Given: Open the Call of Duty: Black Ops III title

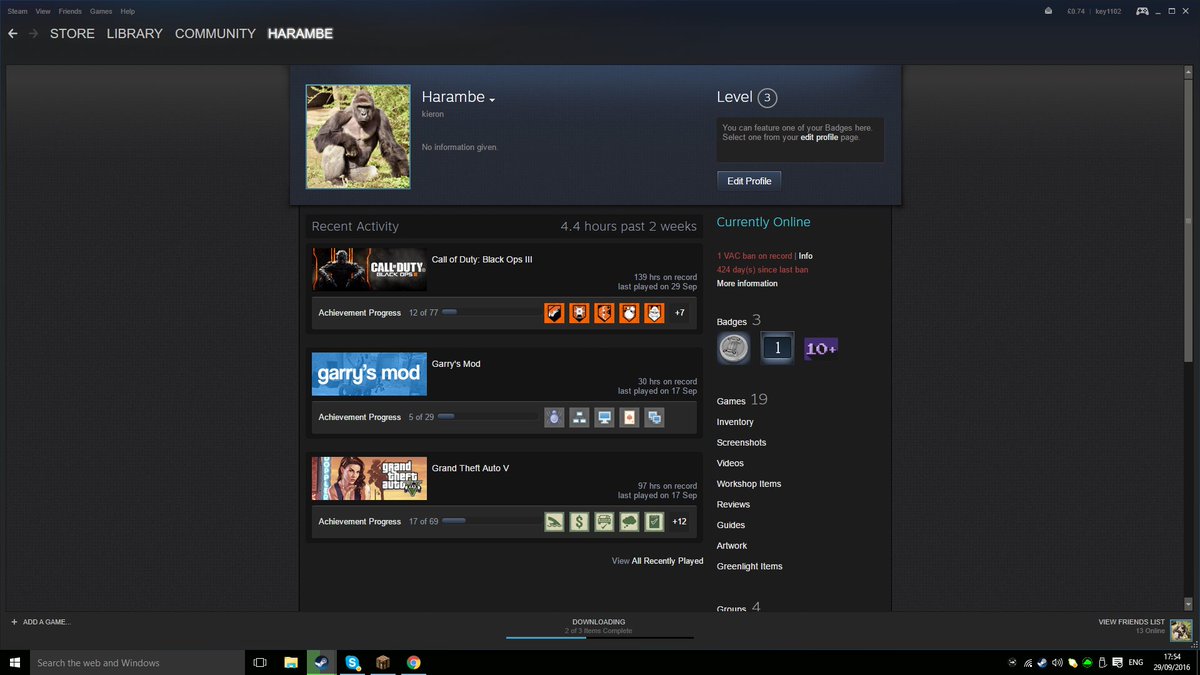Looking at the screenshot, I should (x=482, y=259).
